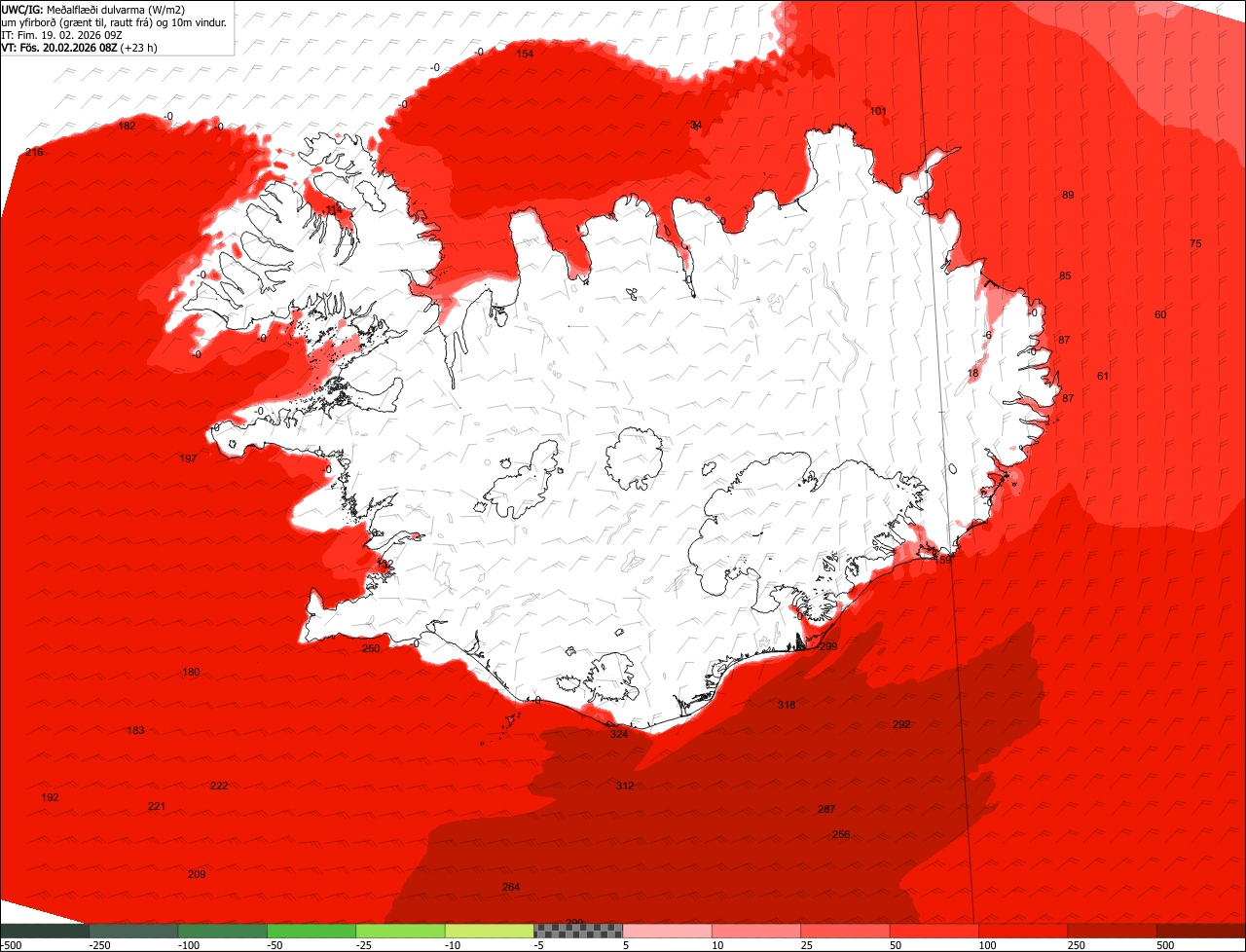Click the map value 85
This screenshot has height=952, width=1246.
click(x=1065, y=276)
